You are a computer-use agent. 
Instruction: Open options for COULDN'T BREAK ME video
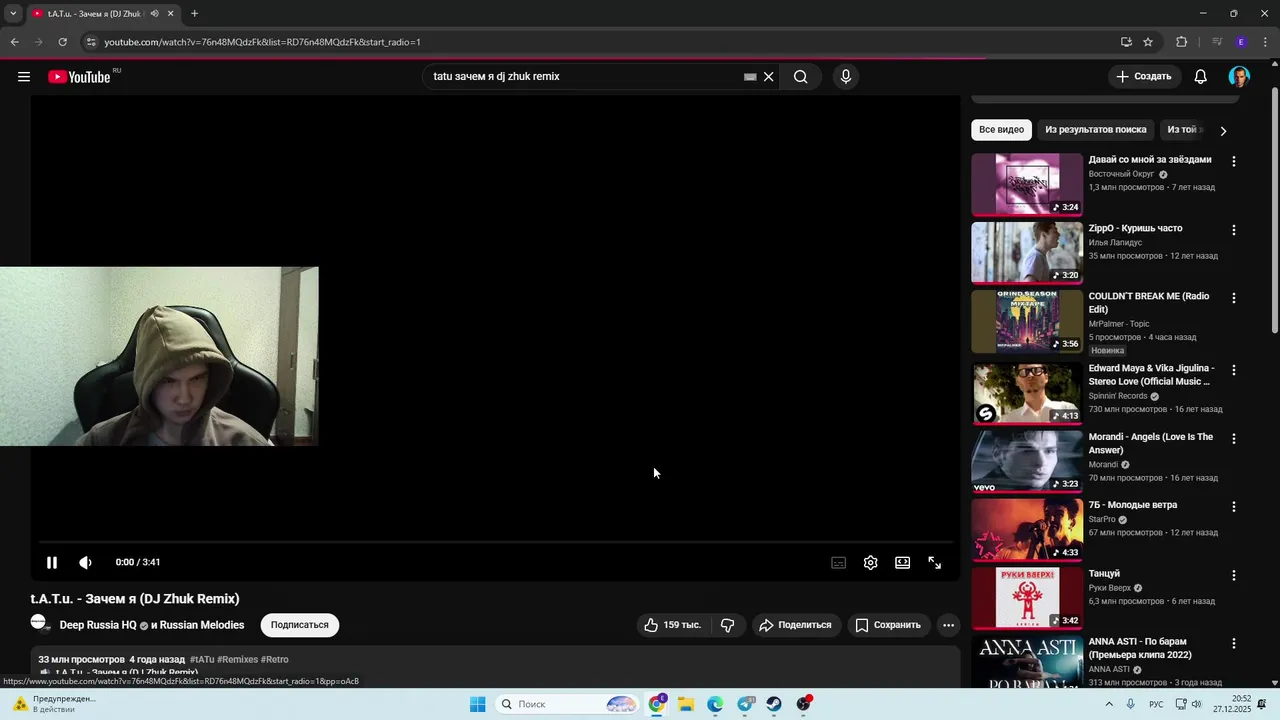1234,298
